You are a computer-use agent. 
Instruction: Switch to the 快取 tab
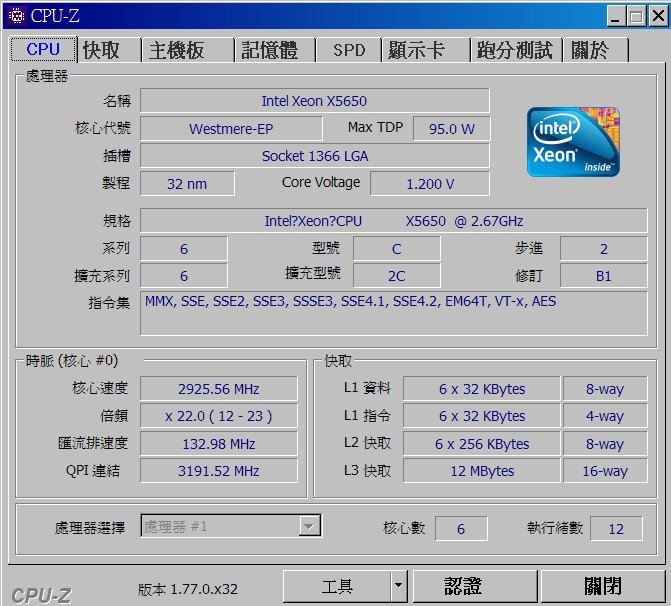click(108, 50)
